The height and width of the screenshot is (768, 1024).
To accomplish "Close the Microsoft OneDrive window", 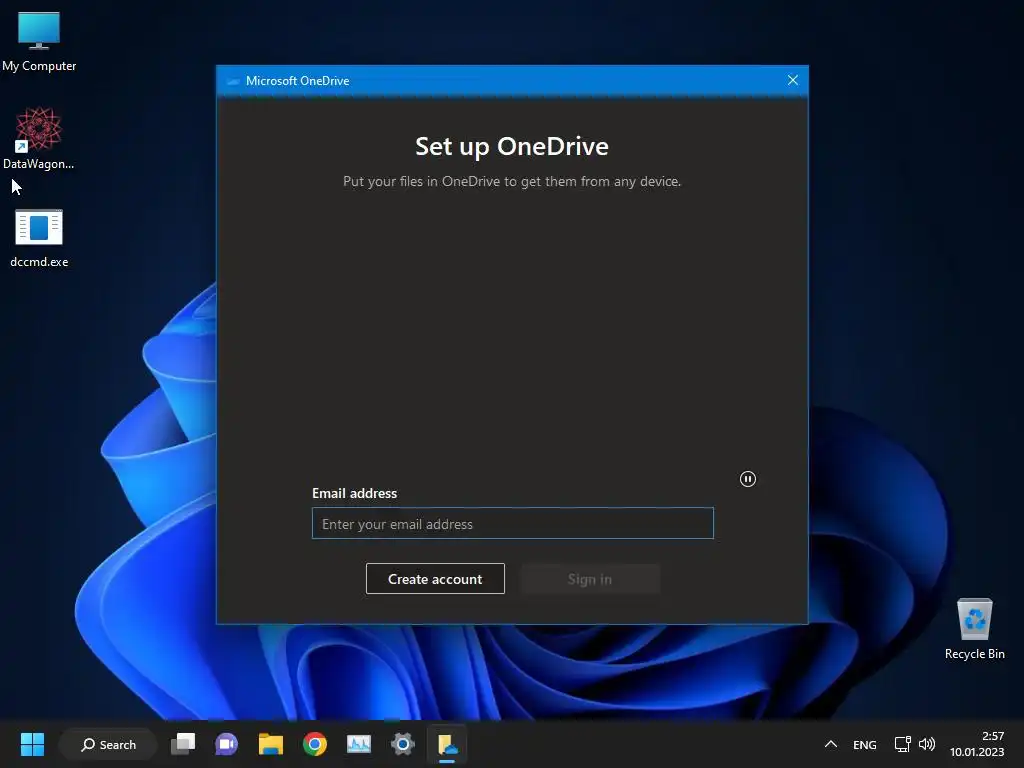I will tap(792, 80).
